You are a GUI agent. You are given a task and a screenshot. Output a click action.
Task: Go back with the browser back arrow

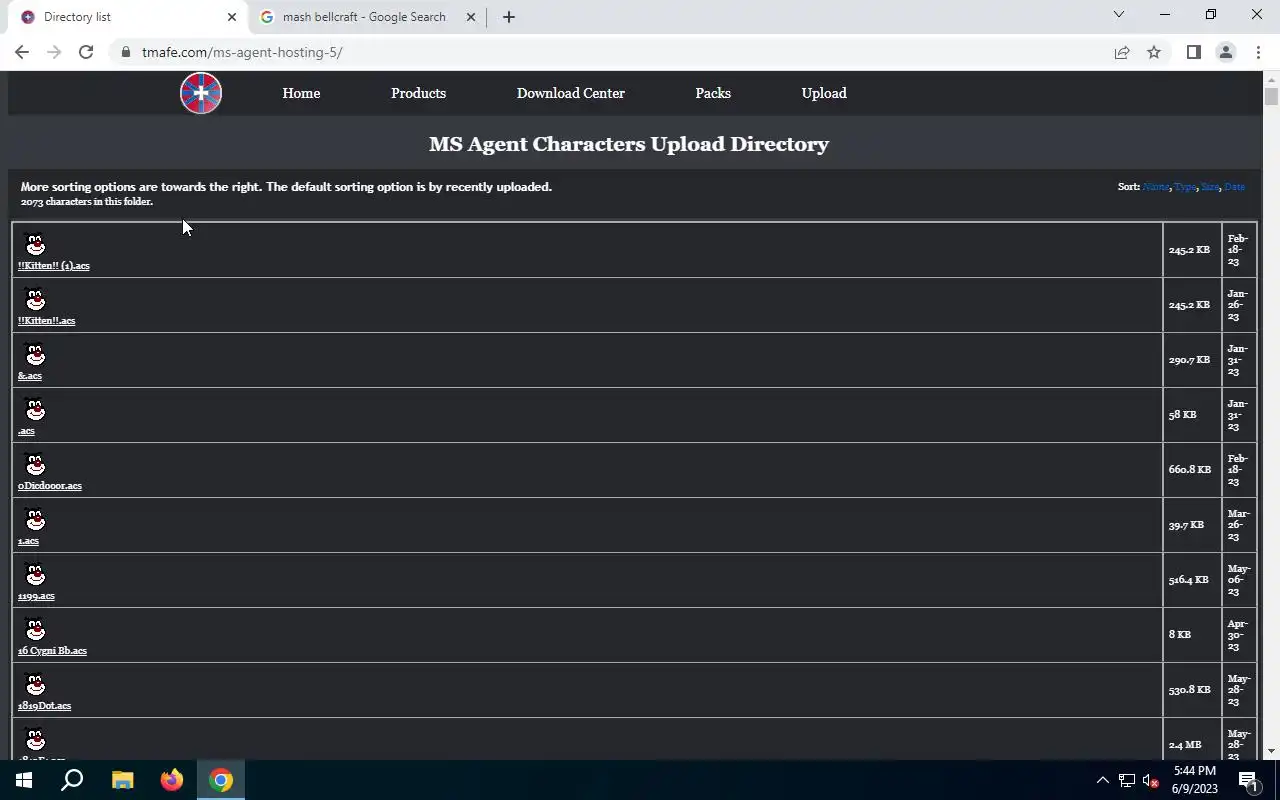(x=22, y=52)
